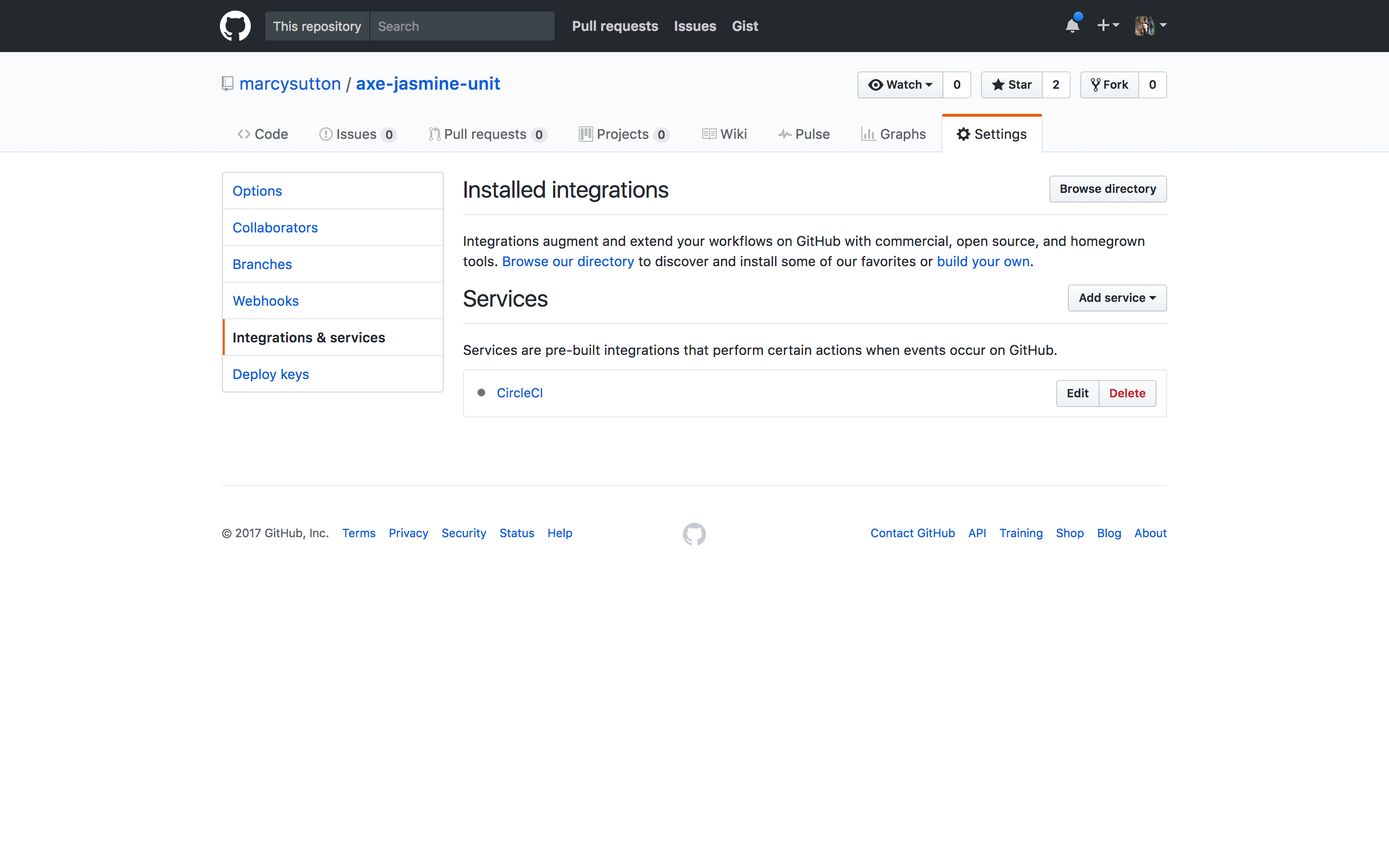Open the CircleCI service entry
1389x868 pixels.
pyautogui.click(x=519, y=393)
